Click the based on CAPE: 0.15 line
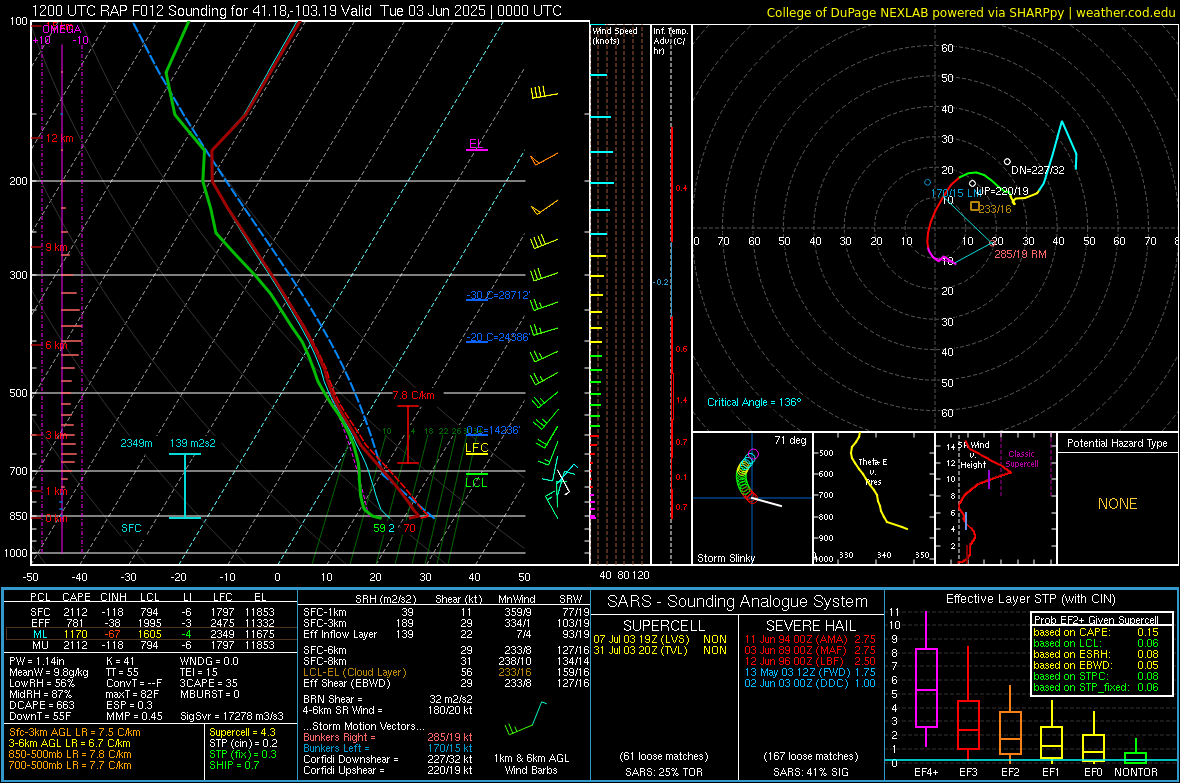 tap(1096, 632)
